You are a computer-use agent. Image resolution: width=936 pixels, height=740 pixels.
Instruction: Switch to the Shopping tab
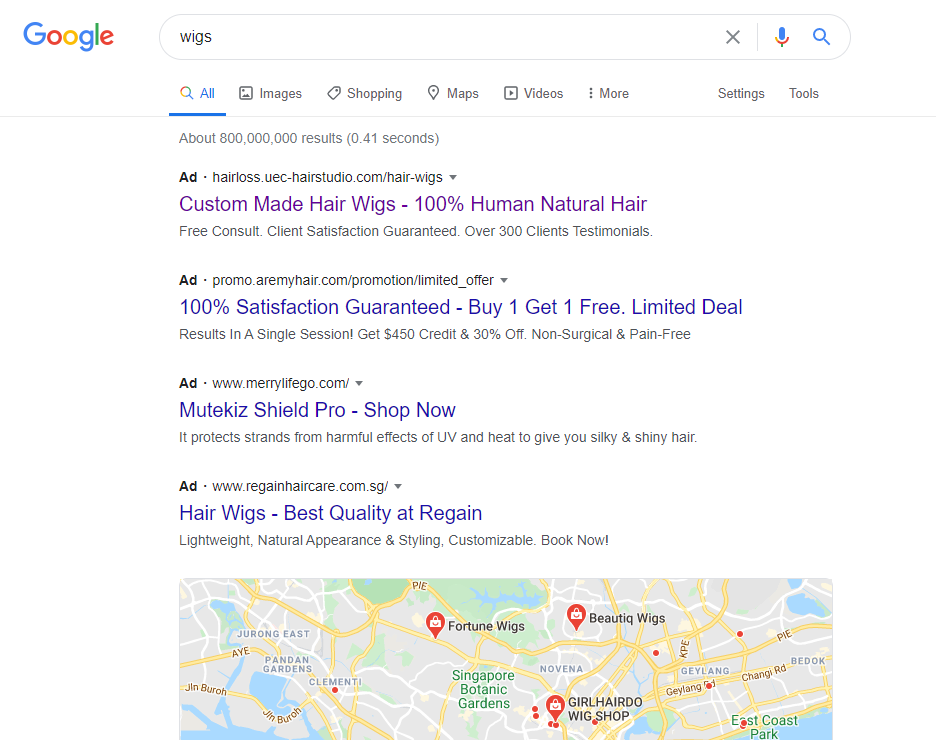pos(365,94)
